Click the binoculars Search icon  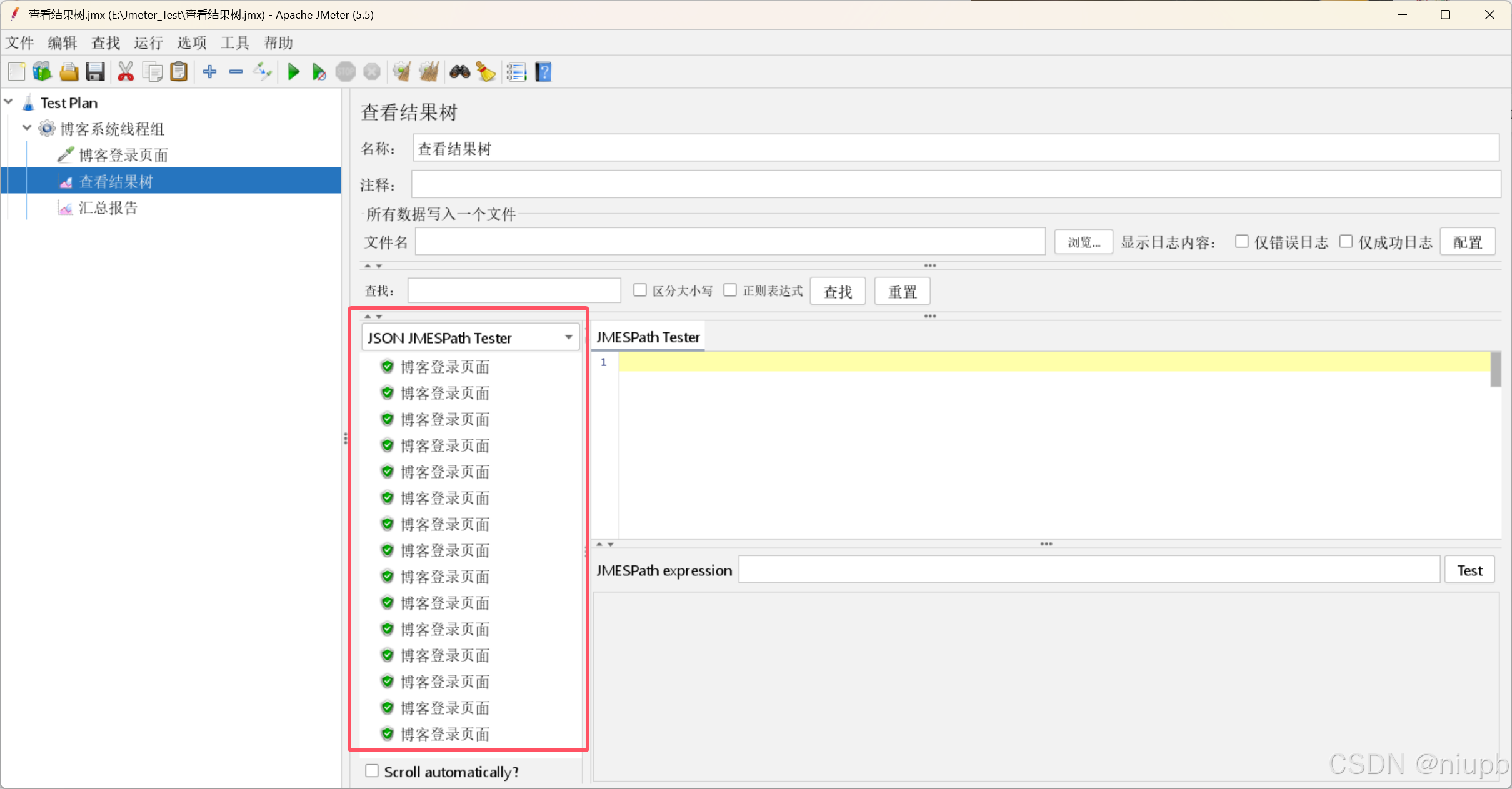coord(459,72)
